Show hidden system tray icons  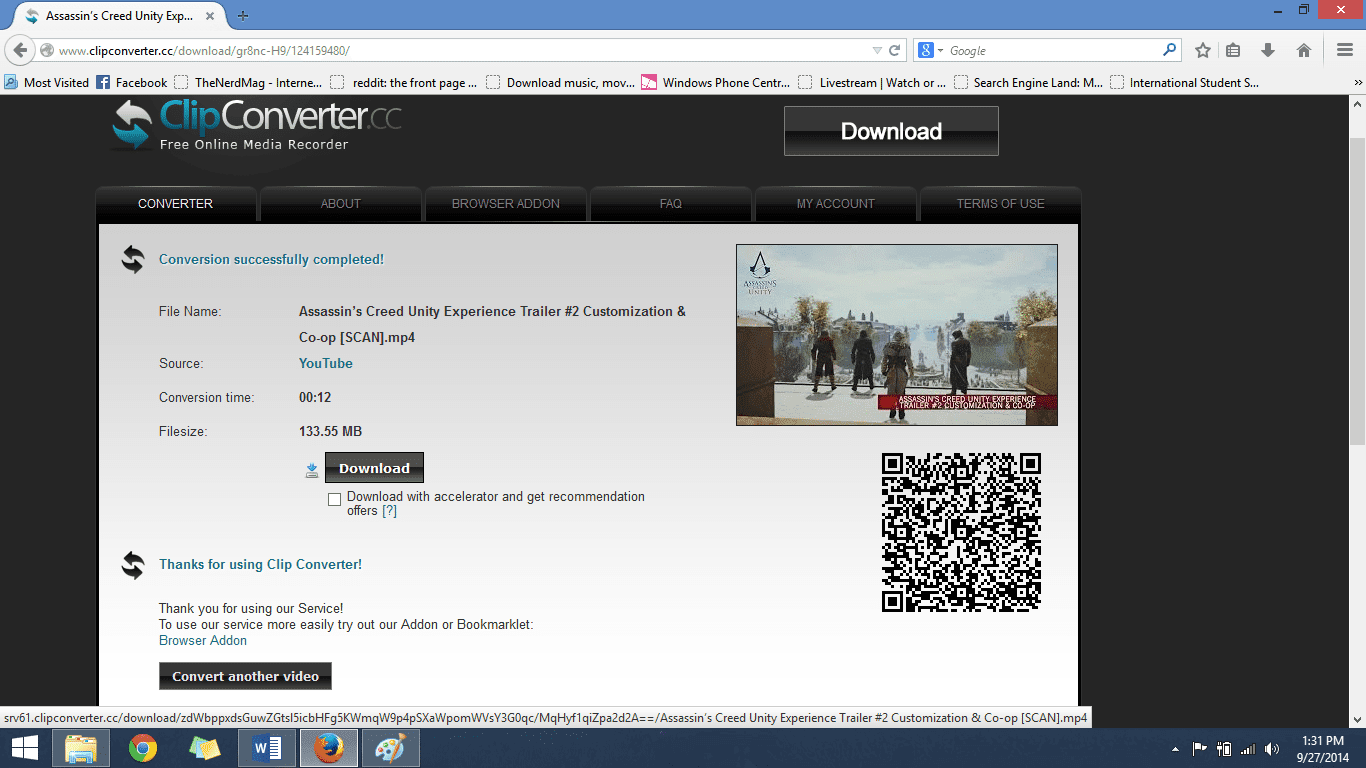point(1174,748)
